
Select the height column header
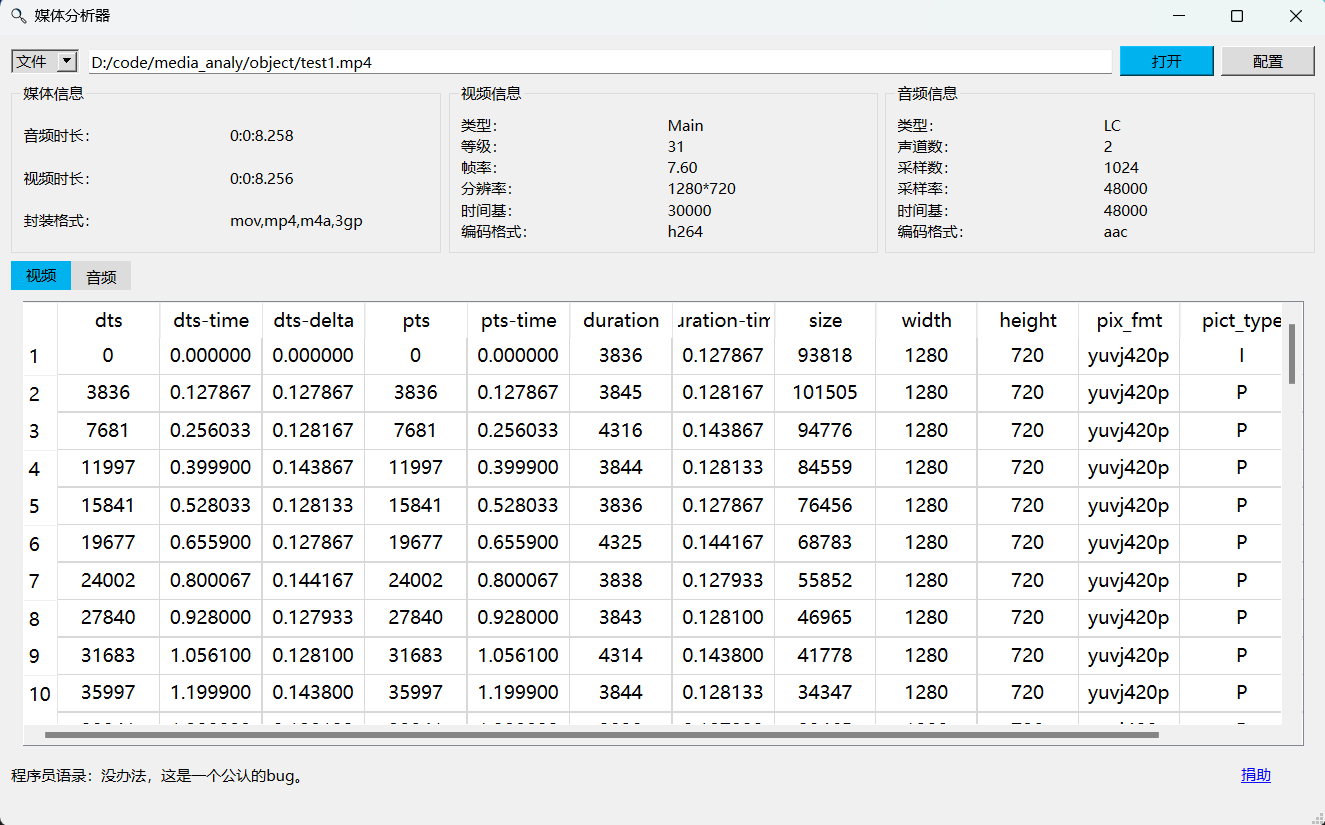tap(1028, 320)
